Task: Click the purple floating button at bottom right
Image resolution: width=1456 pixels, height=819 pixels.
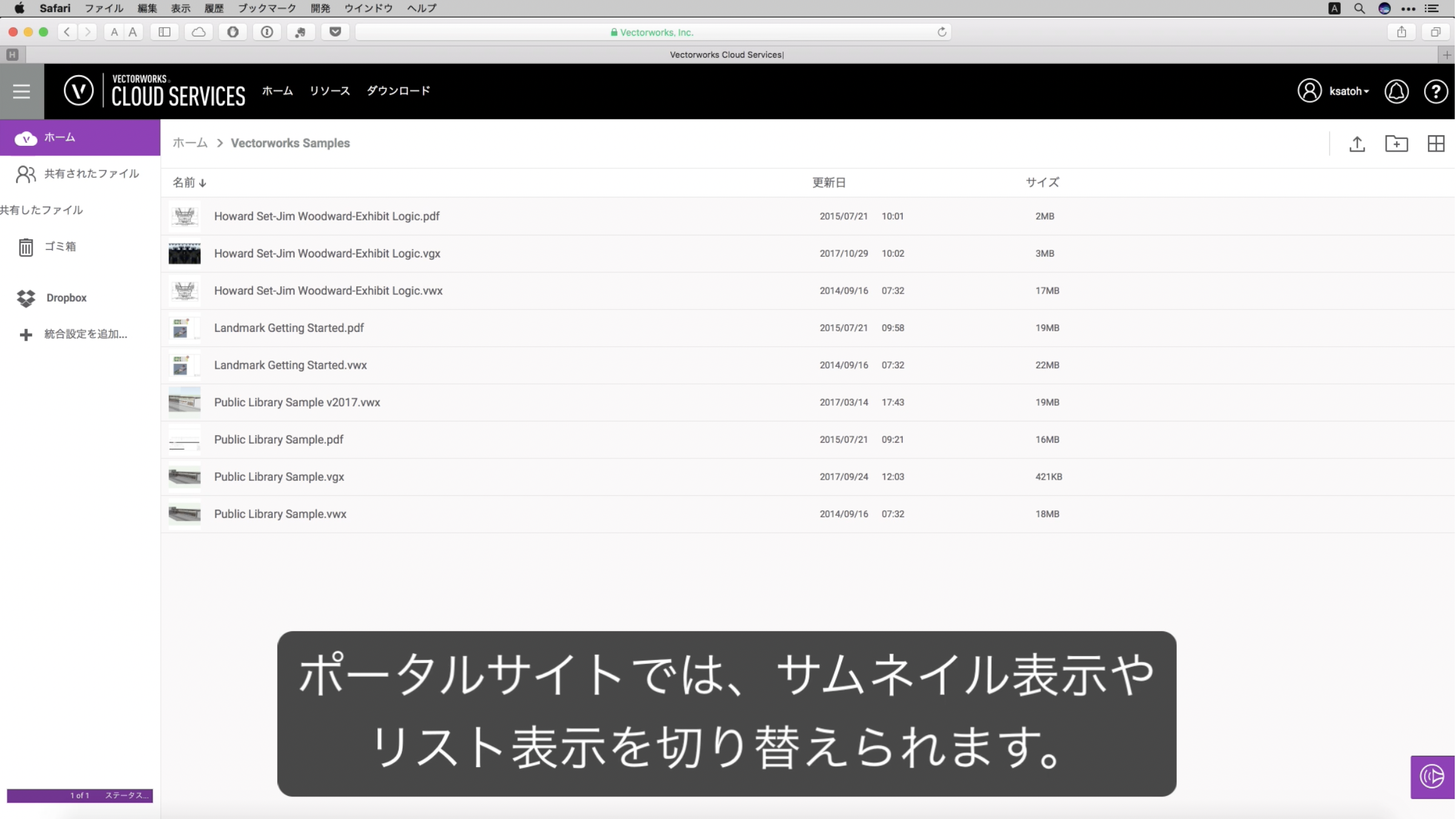Action: click(1432, 776)
